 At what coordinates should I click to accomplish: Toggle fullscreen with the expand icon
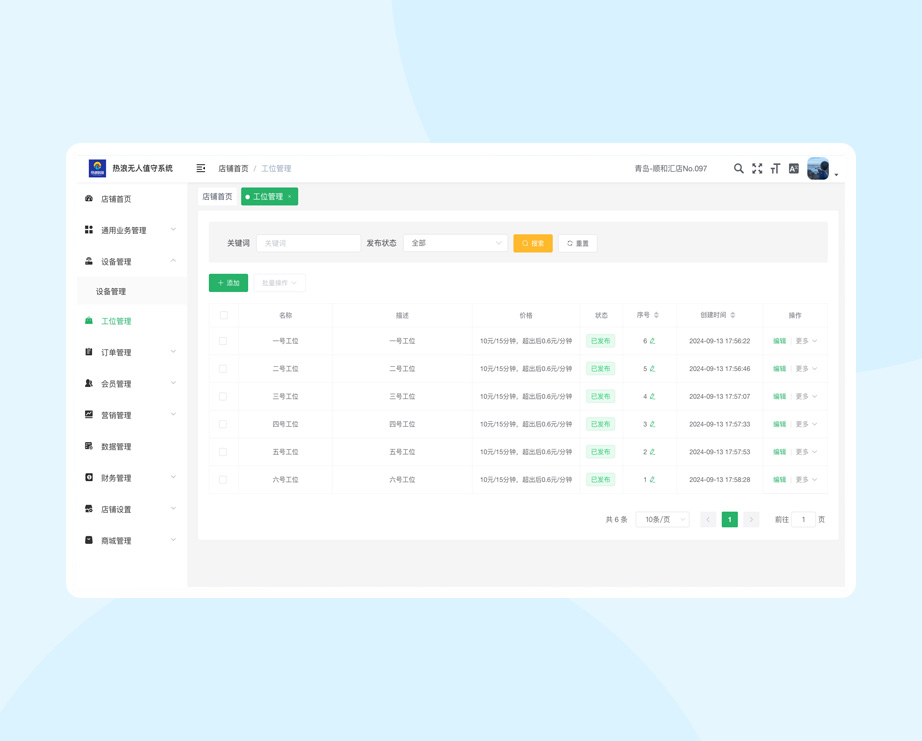coord(757,168)
